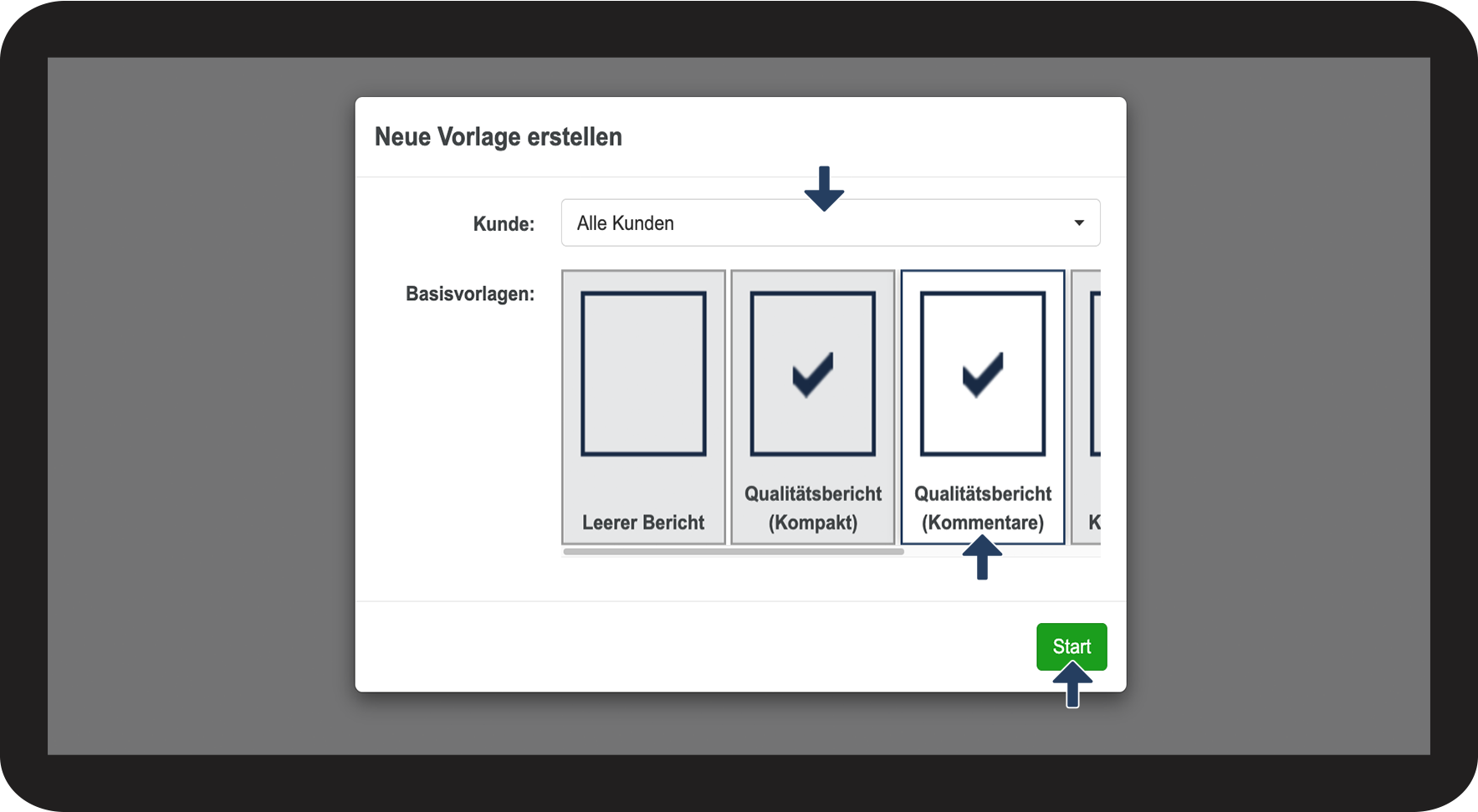Viewport: 1478px width, 812px height.
Task: Open the Kunde dropdown showing Alle Kunden
Action: [x=830, y=222]
